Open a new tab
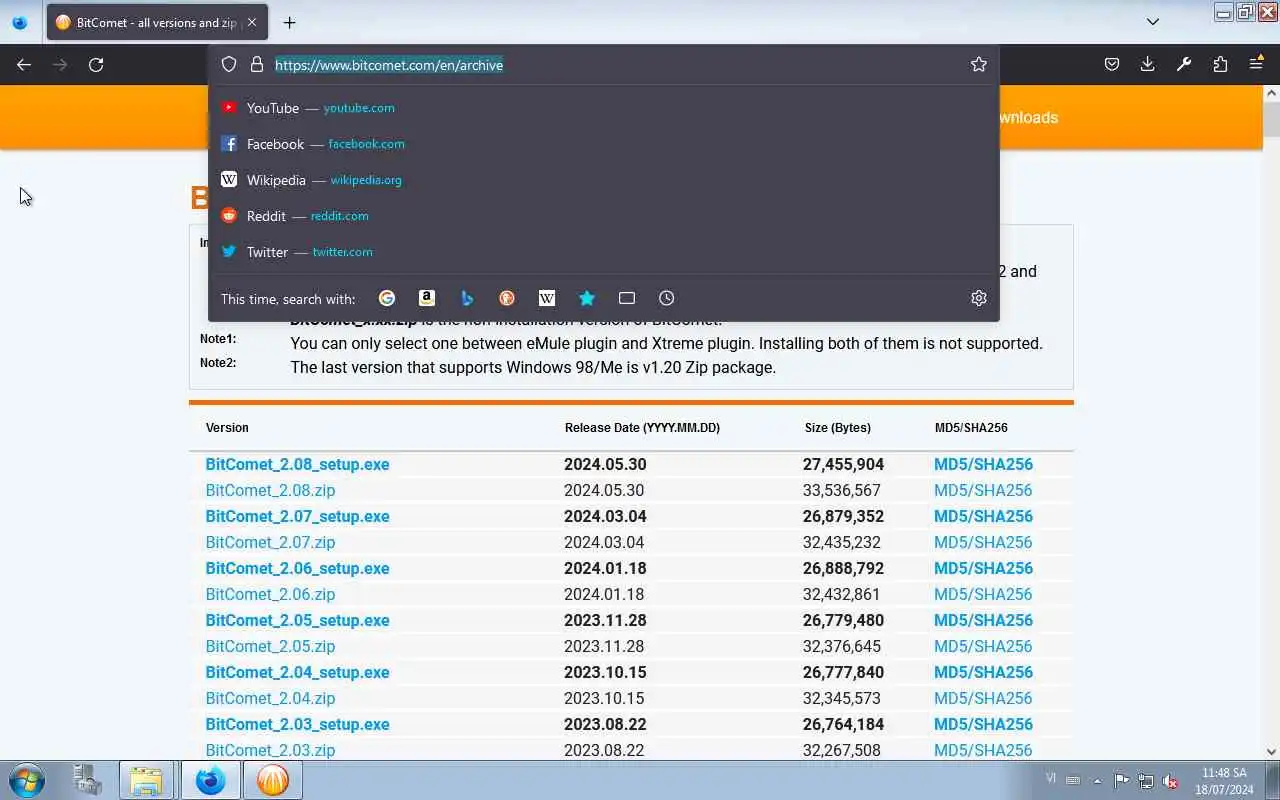 tap(289, 22)
